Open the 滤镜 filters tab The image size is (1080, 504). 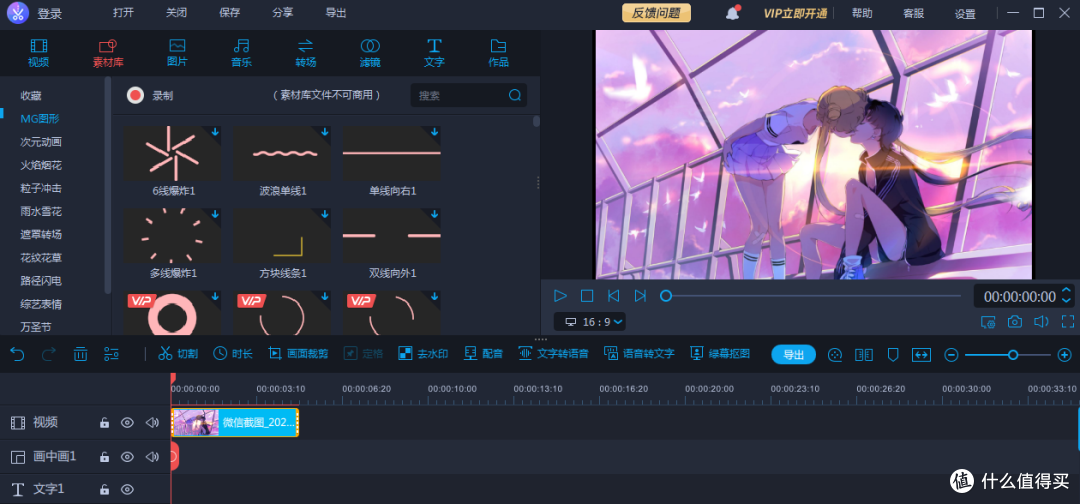point(370,53)
